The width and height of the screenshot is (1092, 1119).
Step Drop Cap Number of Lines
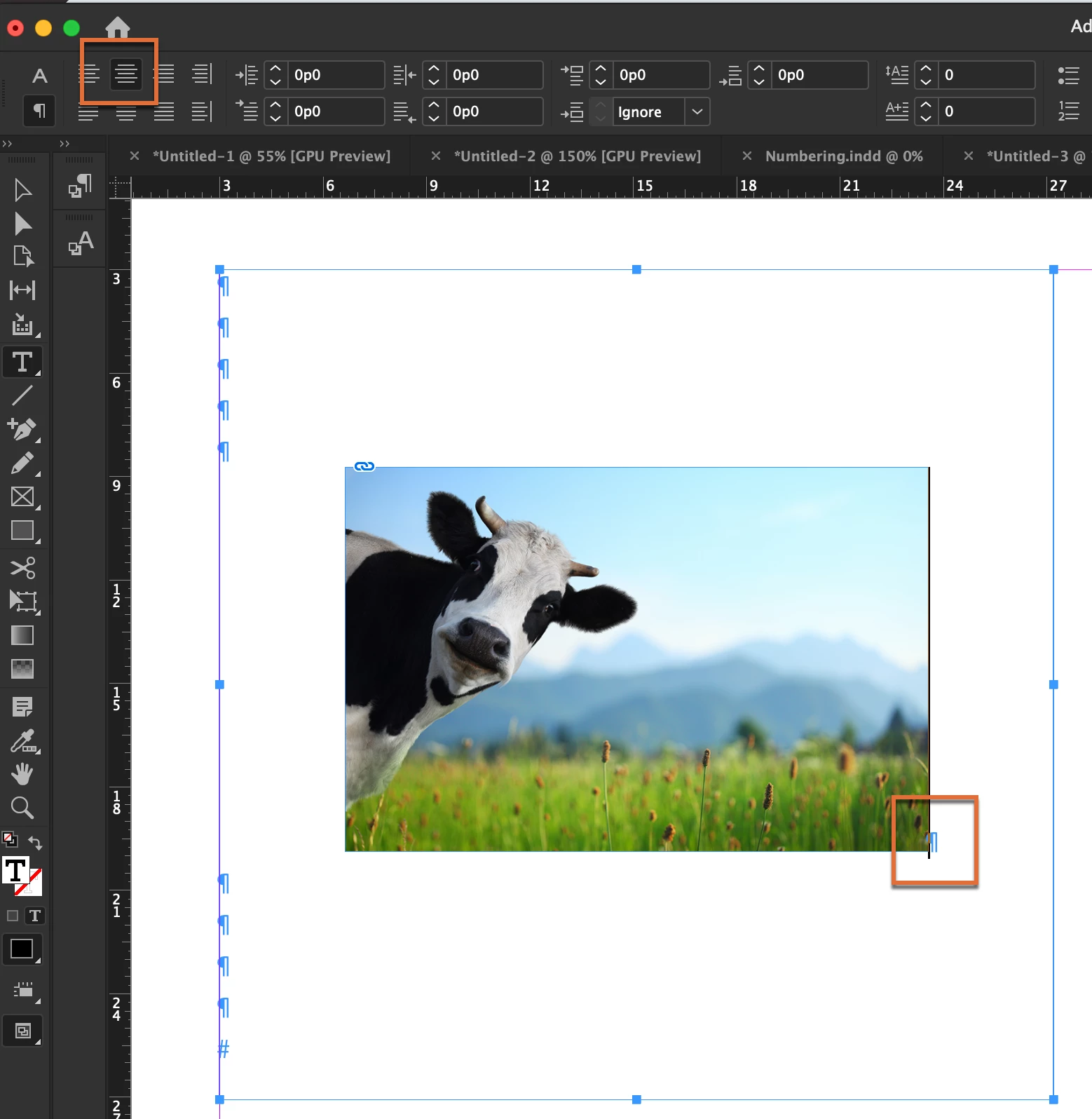(x=926, y=74)
